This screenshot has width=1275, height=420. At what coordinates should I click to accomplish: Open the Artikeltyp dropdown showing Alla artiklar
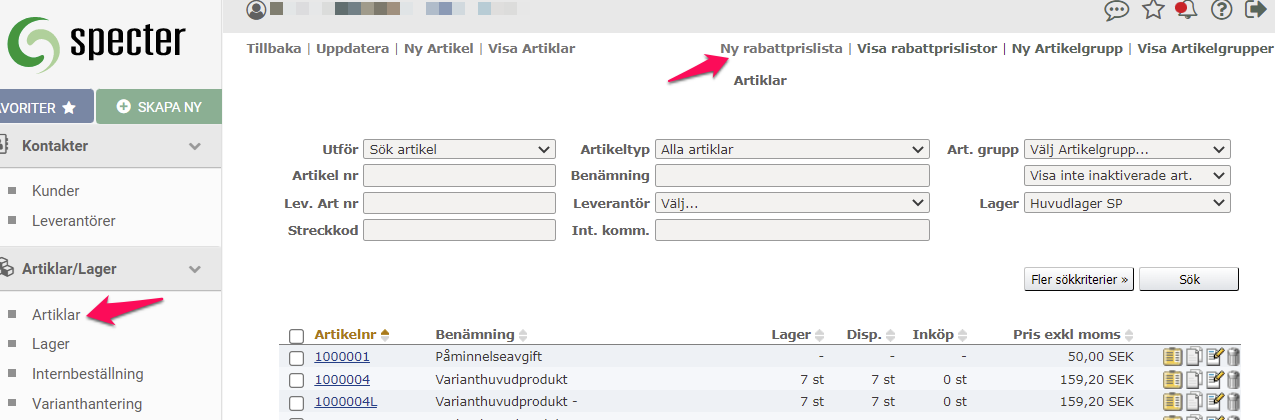click(792, 150)
